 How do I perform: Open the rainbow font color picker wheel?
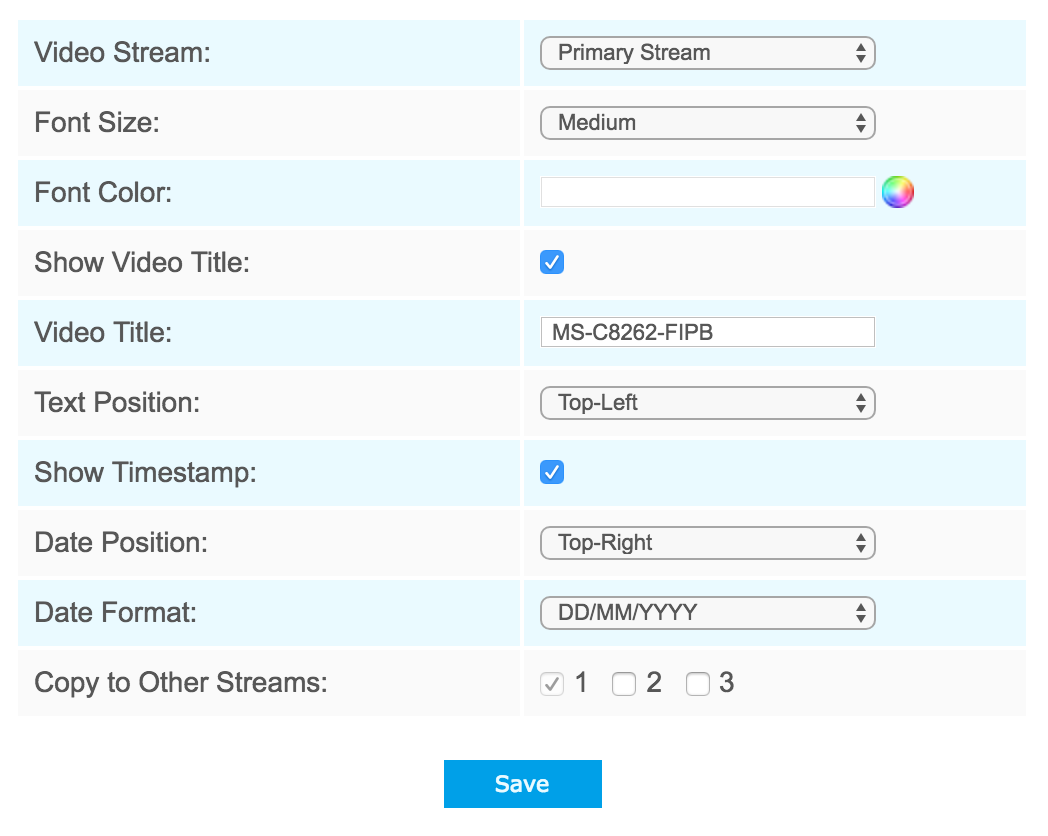click(898, 192)
